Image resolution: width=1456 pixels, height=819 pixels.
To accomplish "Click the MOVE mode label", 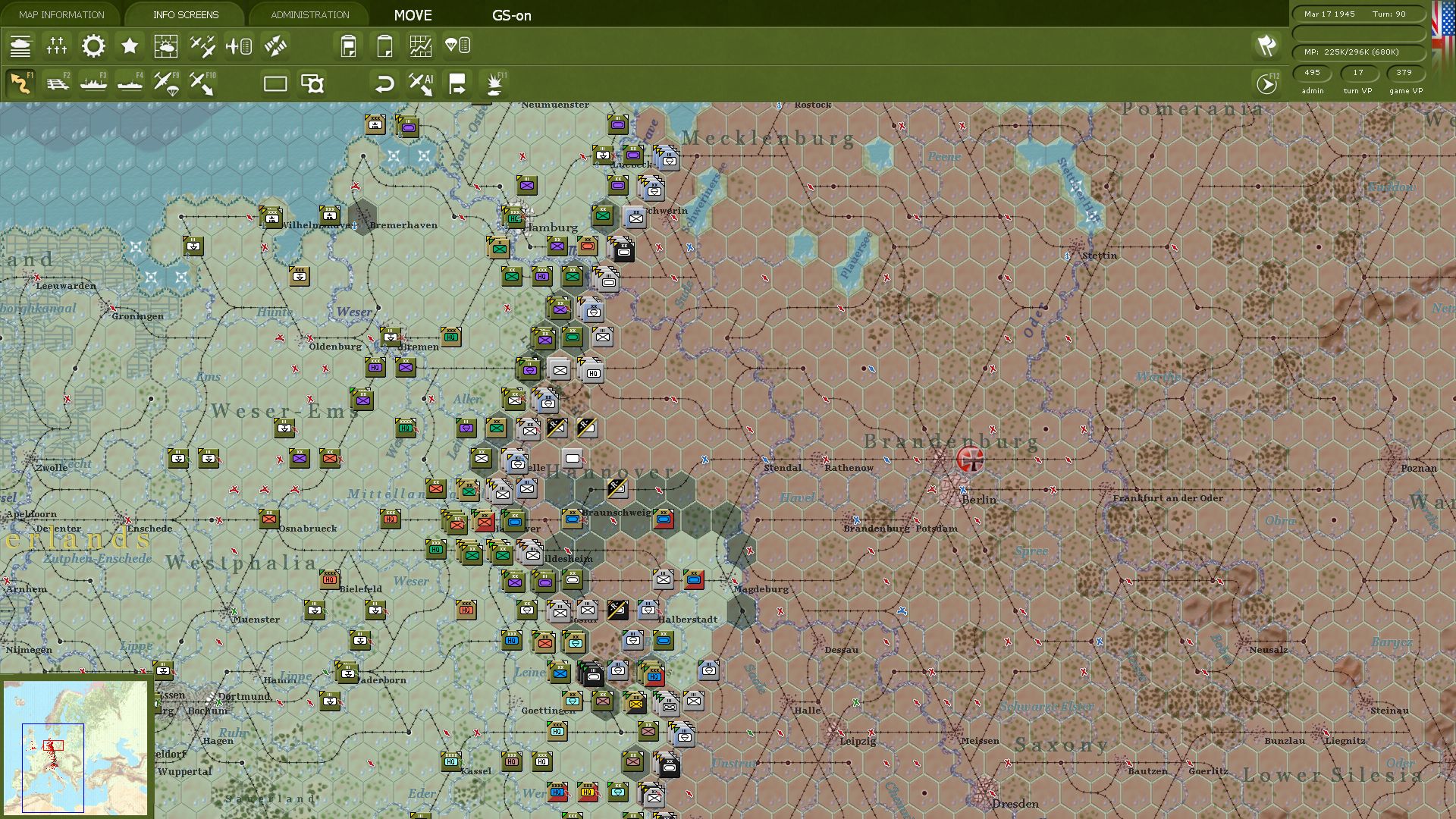I will point(413,15).
